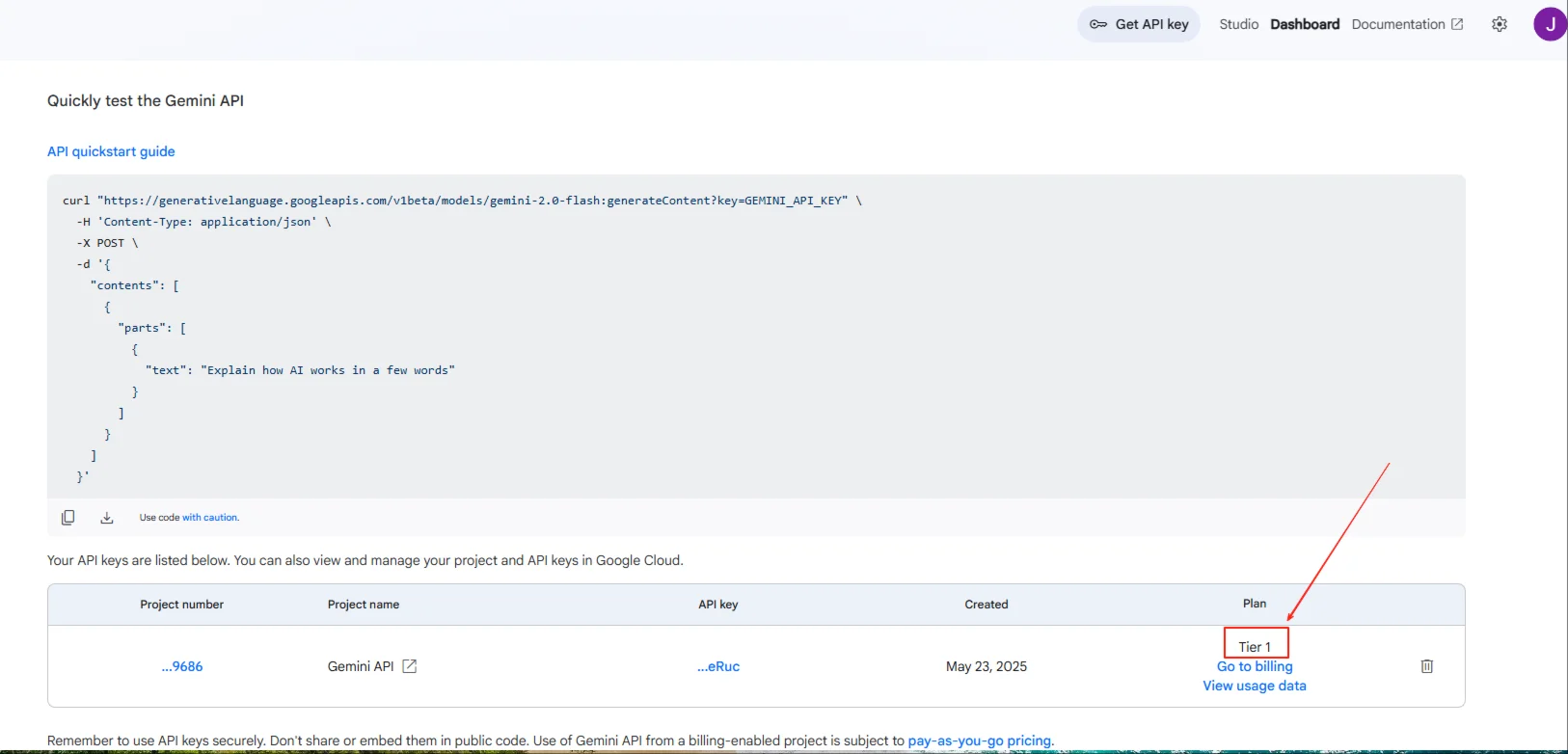Click the curl URL line in code
The image size is (1568, 754).
(463, 201)
